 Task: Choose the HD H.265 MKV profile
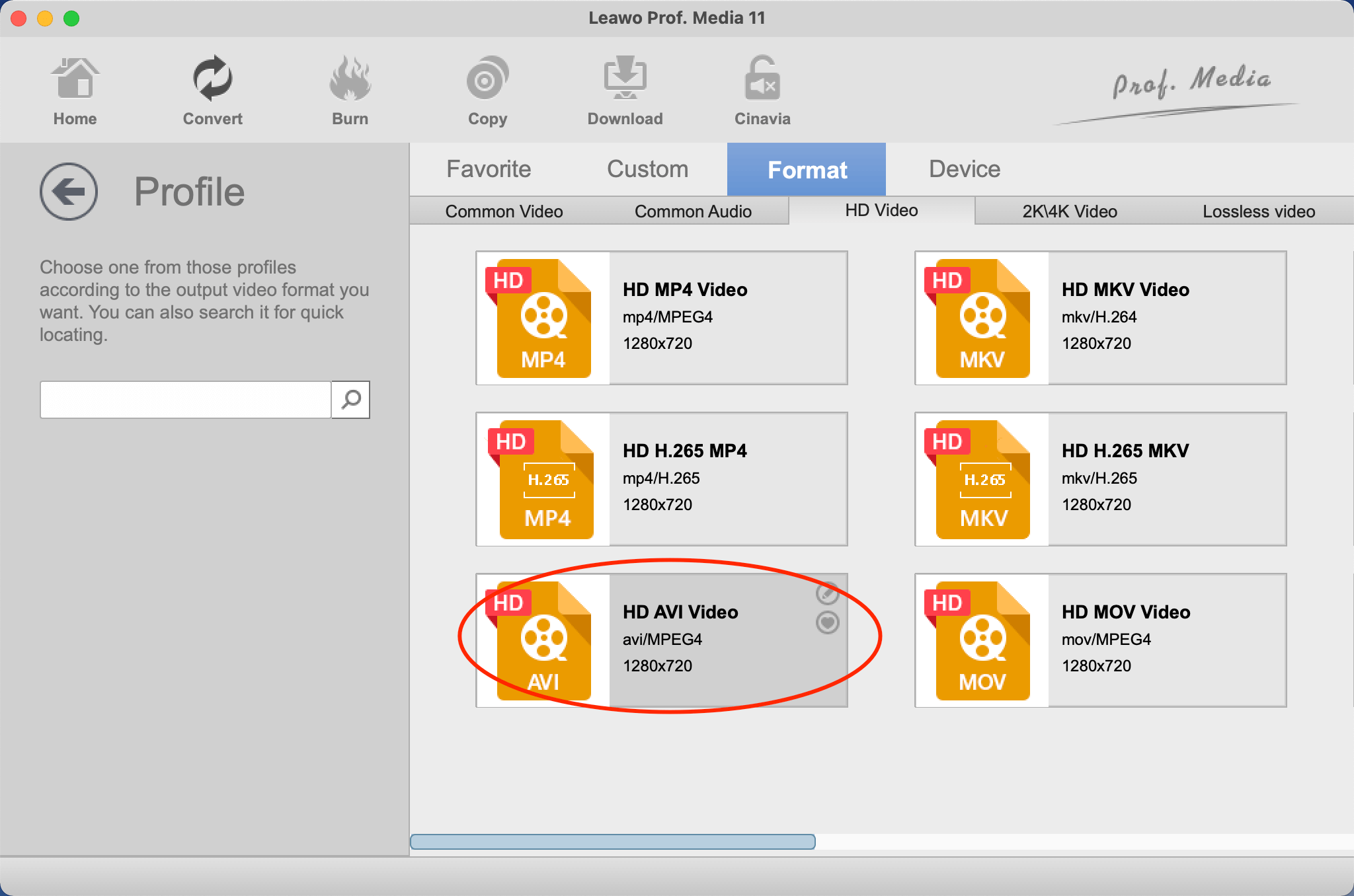1101,479
